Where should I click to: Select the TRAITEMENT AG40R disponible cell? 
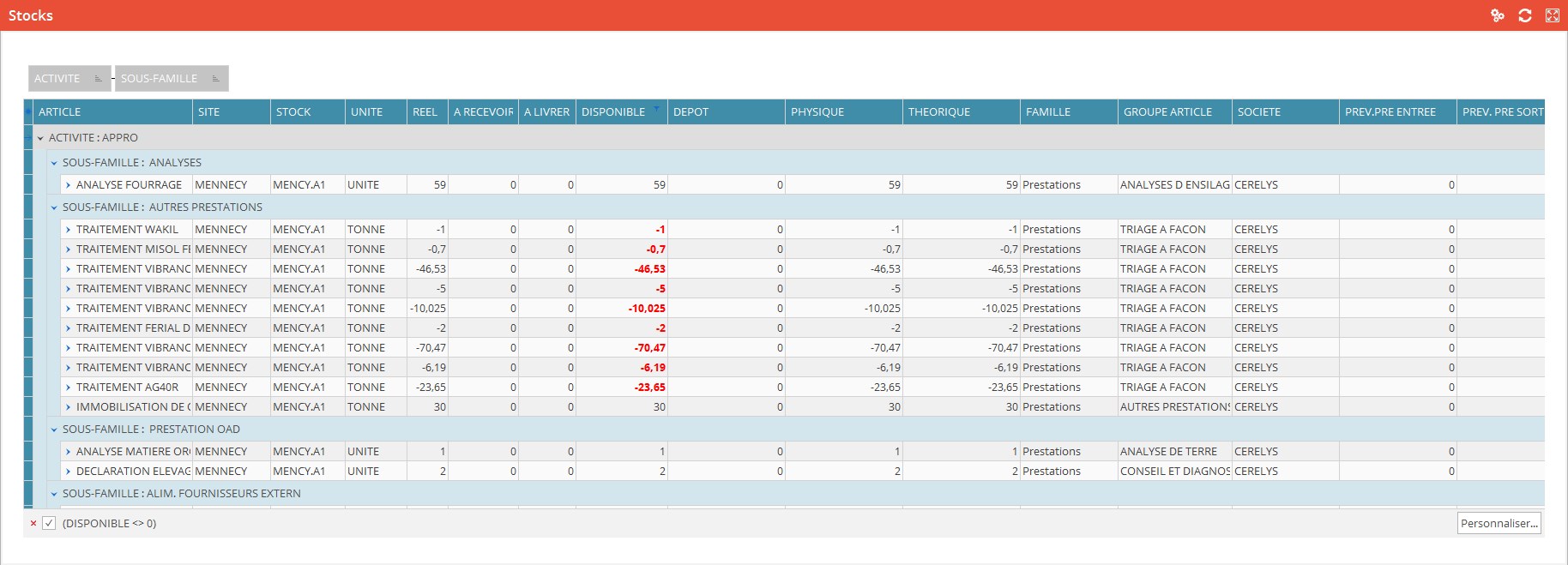tap(621, 388)
